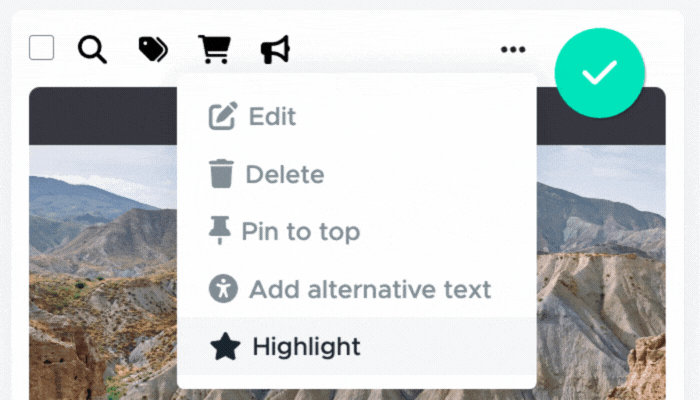Click the star icon beside Highlight
This screenshot has width=700, height=400.
point(225,346)
